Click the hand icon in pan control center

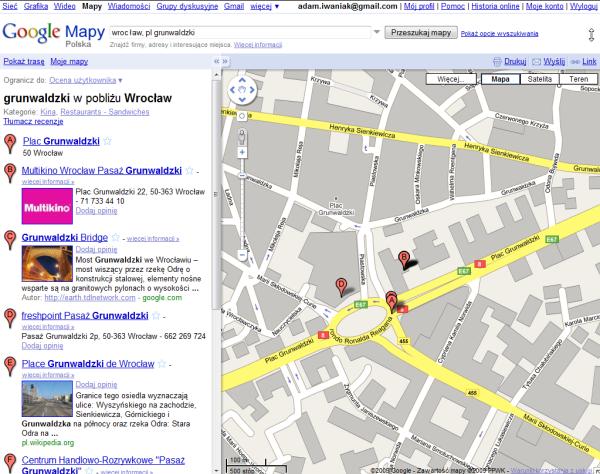coord(242,90)
